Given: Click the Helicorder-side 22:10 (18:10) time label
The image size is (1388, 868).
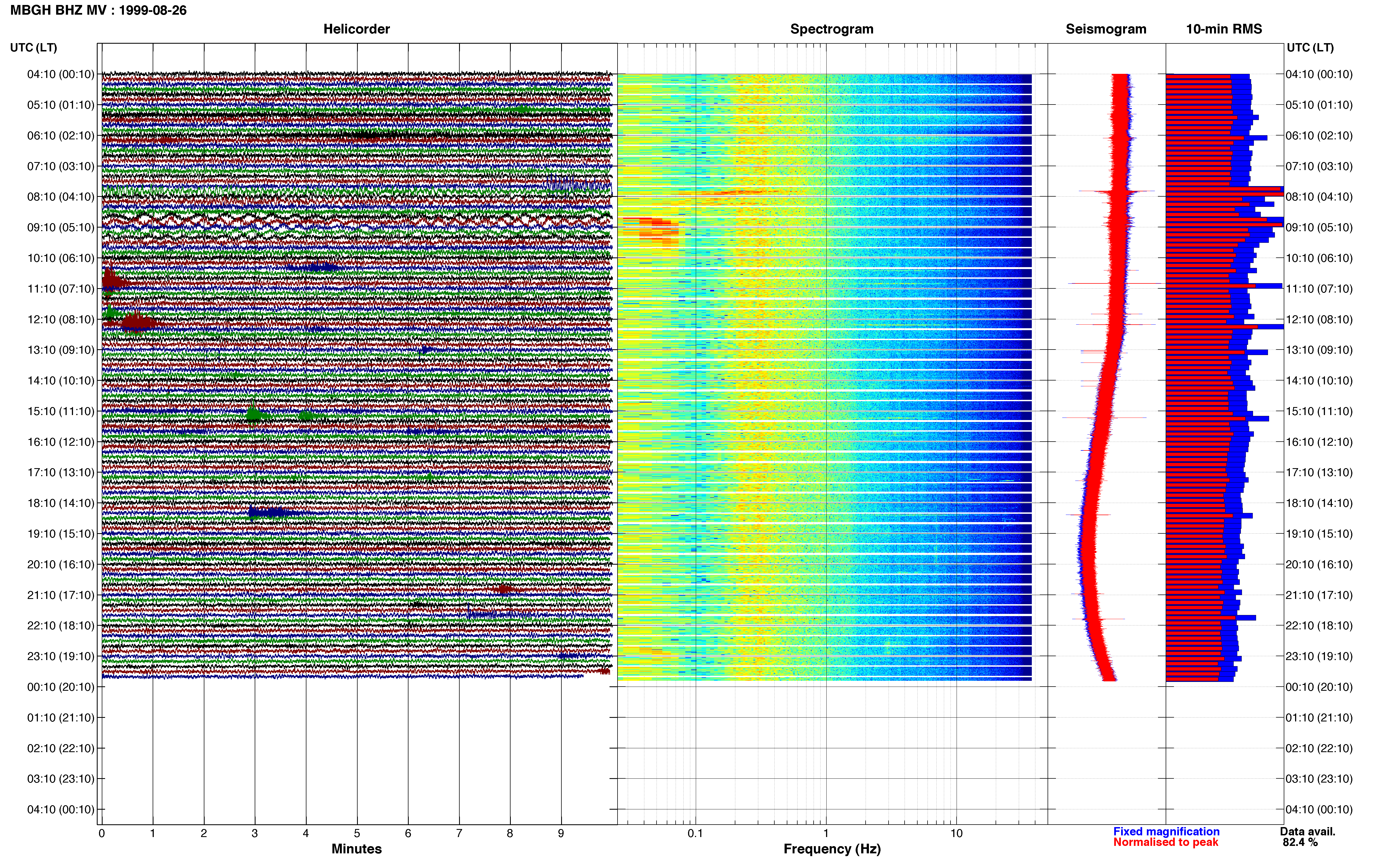Looking at the screenshot, I should click(61, 626).
